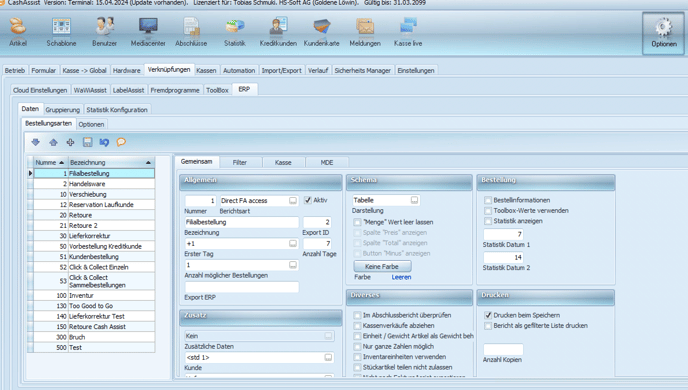
Task: Open the Berichtsart dropdown (Direct FA access)
Action: click(293, 200)
